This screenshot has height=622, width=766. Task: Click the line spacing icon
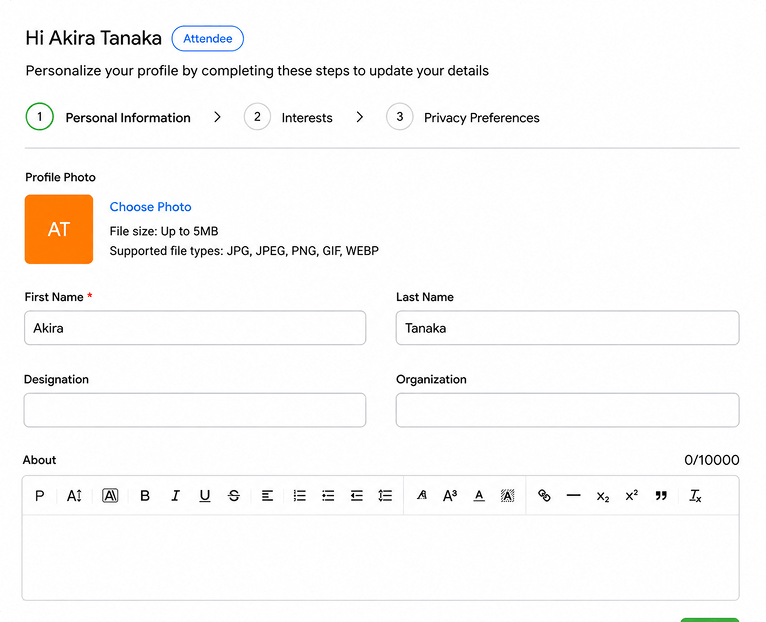click(x=385, y=496)
